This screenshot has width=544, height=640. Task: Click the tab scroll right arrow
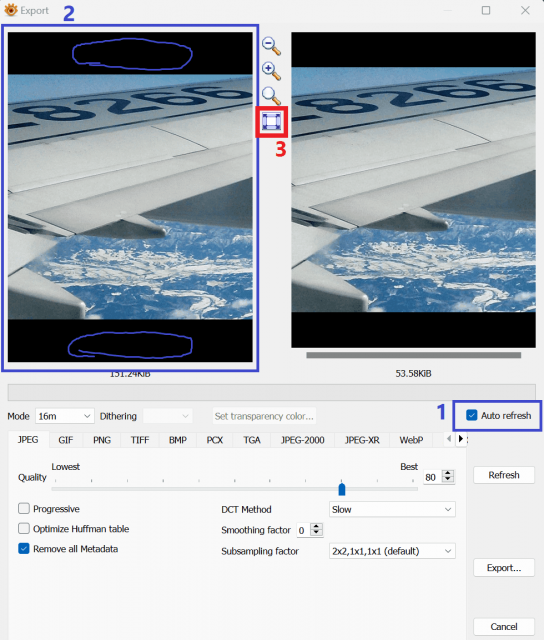(x=461, y=439)
